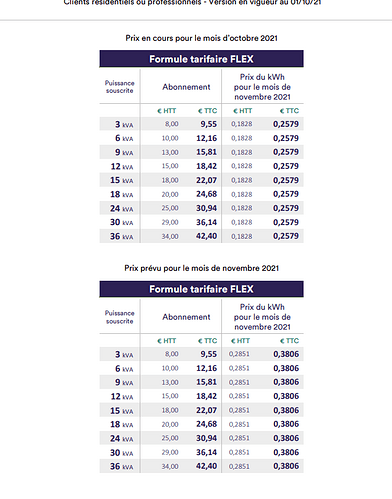
Task: Click the heading Prix en cours pour octobre 2021
Action: [201, 38]
